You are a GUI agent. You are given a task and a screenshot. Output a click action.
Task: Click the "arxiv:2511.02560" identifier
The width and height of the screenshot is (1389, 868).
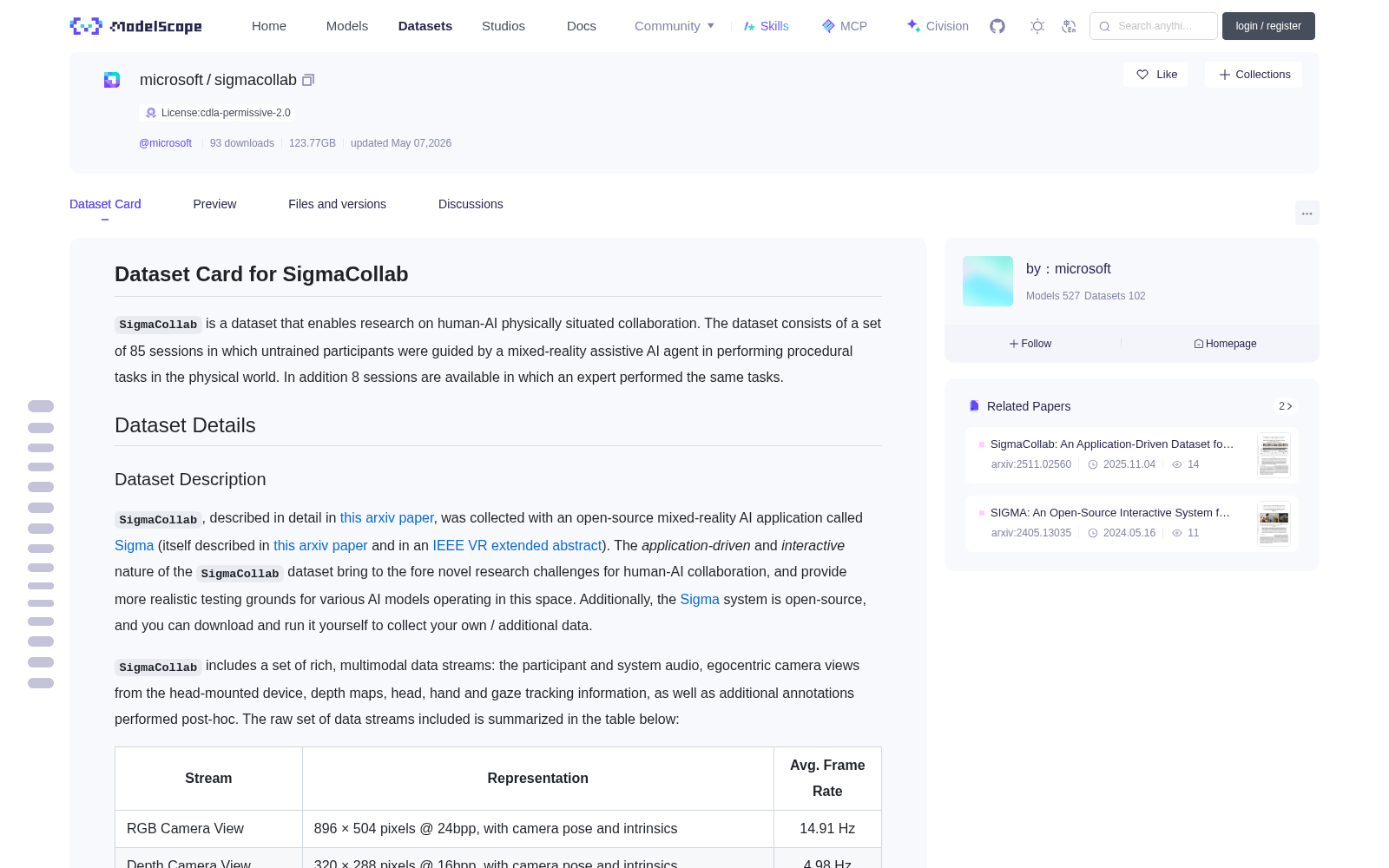coord(1031,464)
